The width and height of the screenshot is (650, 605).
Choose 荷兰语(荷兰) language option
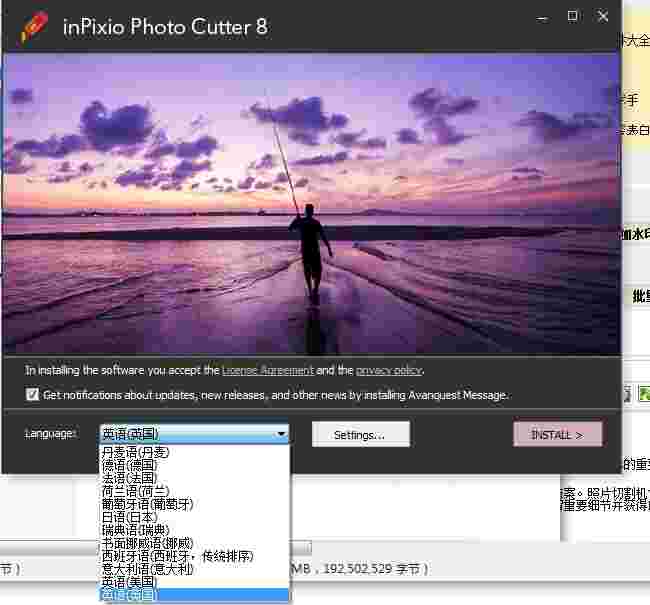(194, 491)
